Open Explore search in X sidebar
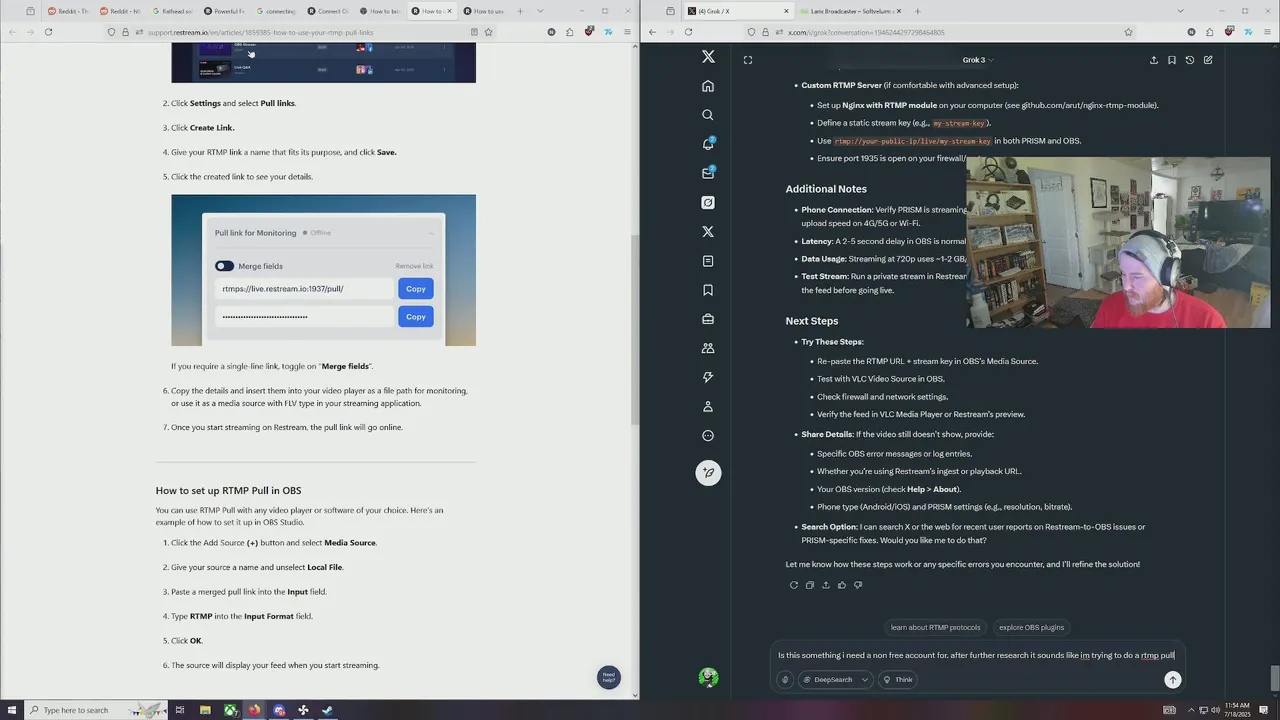The width and height of the screenshot is (1280, 720). (708, 115)
